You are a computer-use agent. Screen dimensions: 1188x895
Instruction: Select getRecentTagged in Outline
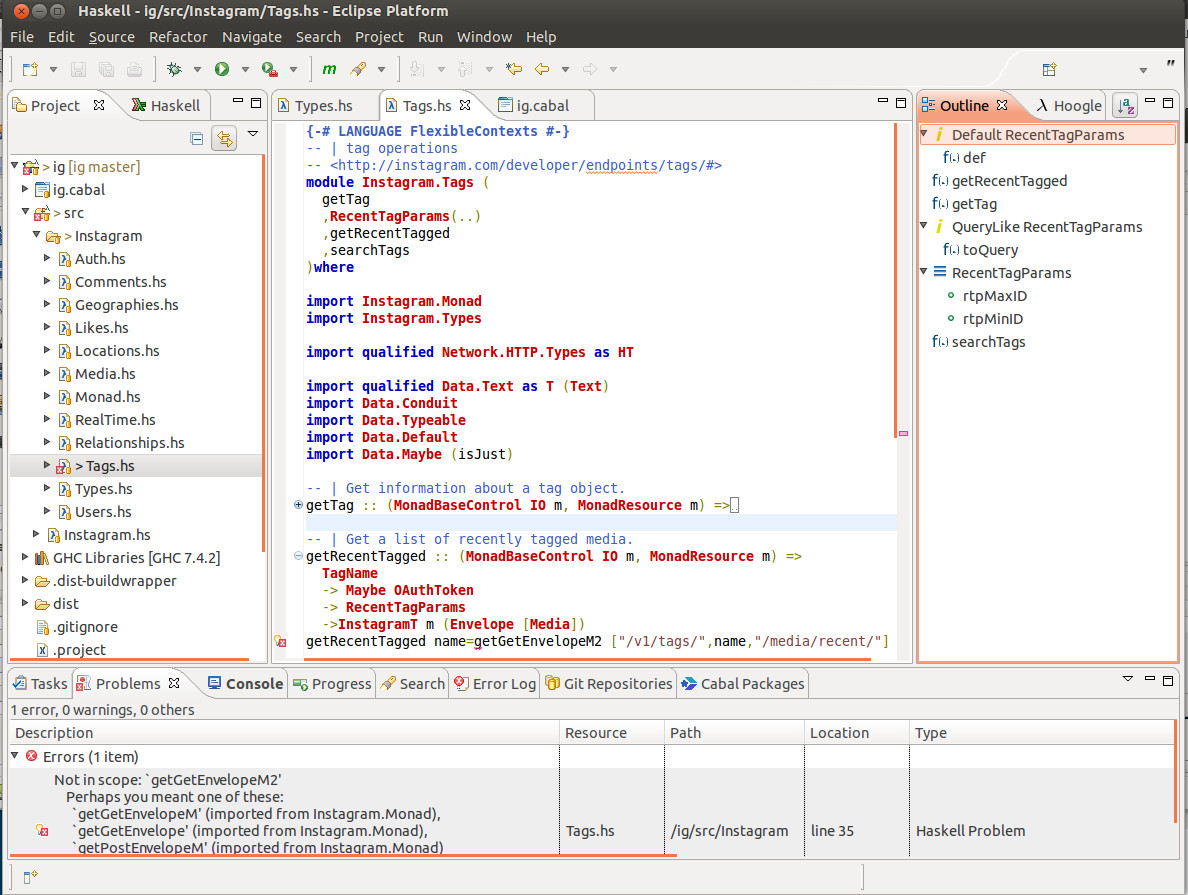pyautogui.click(x=1009, y=180)
